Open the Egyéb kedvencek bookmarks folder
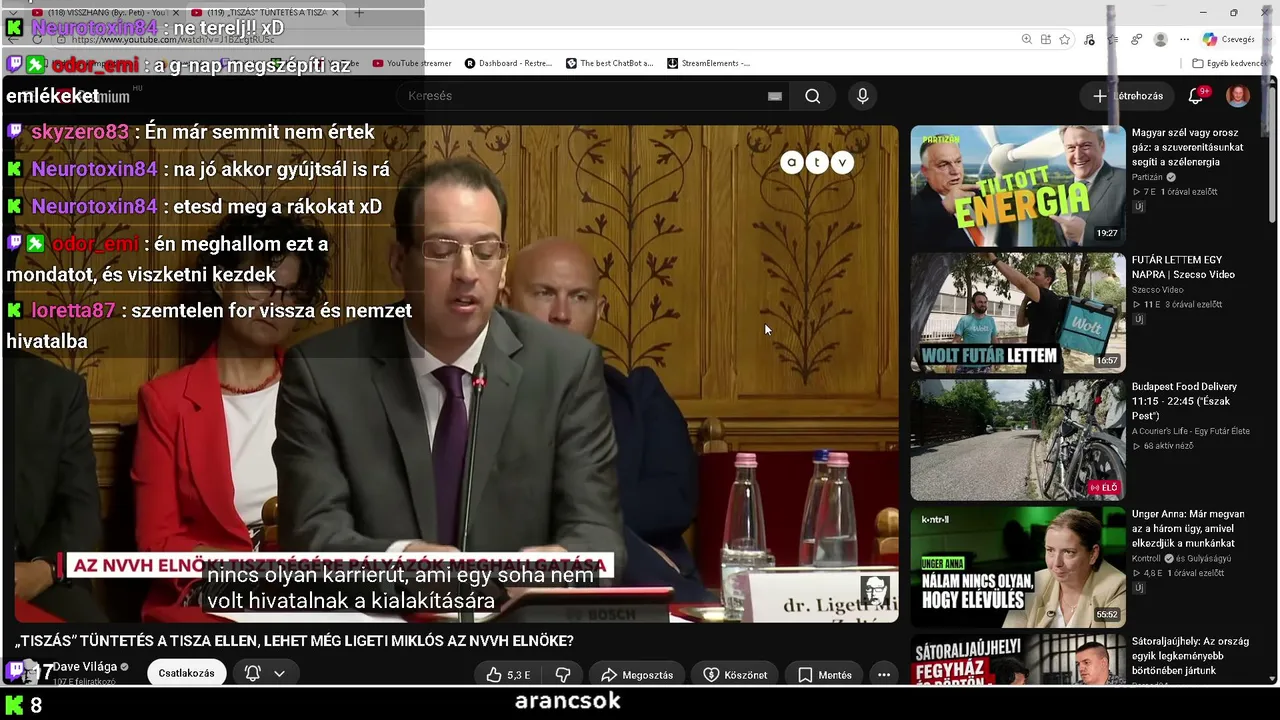 pyautogui.click(x=1228, y=63)
